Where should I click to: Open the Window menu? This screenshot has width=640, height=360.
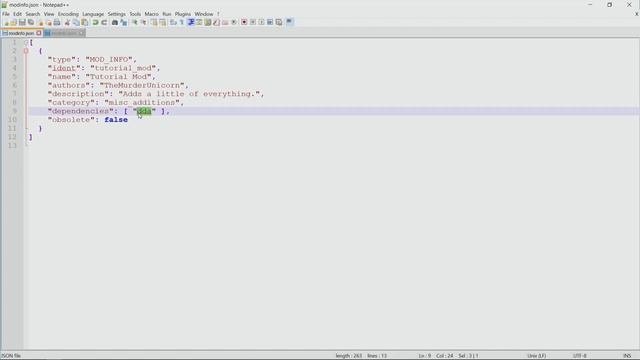204,14
